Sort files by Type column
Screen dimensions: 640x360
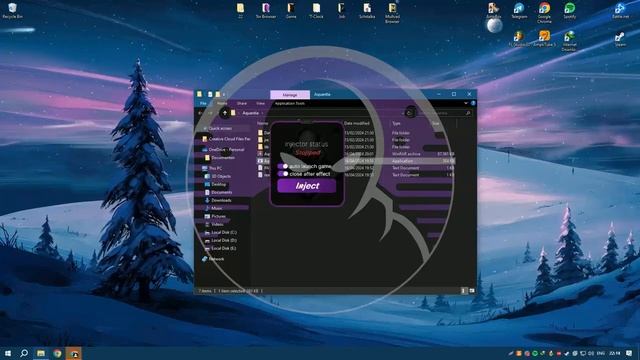tap(396, 123)
